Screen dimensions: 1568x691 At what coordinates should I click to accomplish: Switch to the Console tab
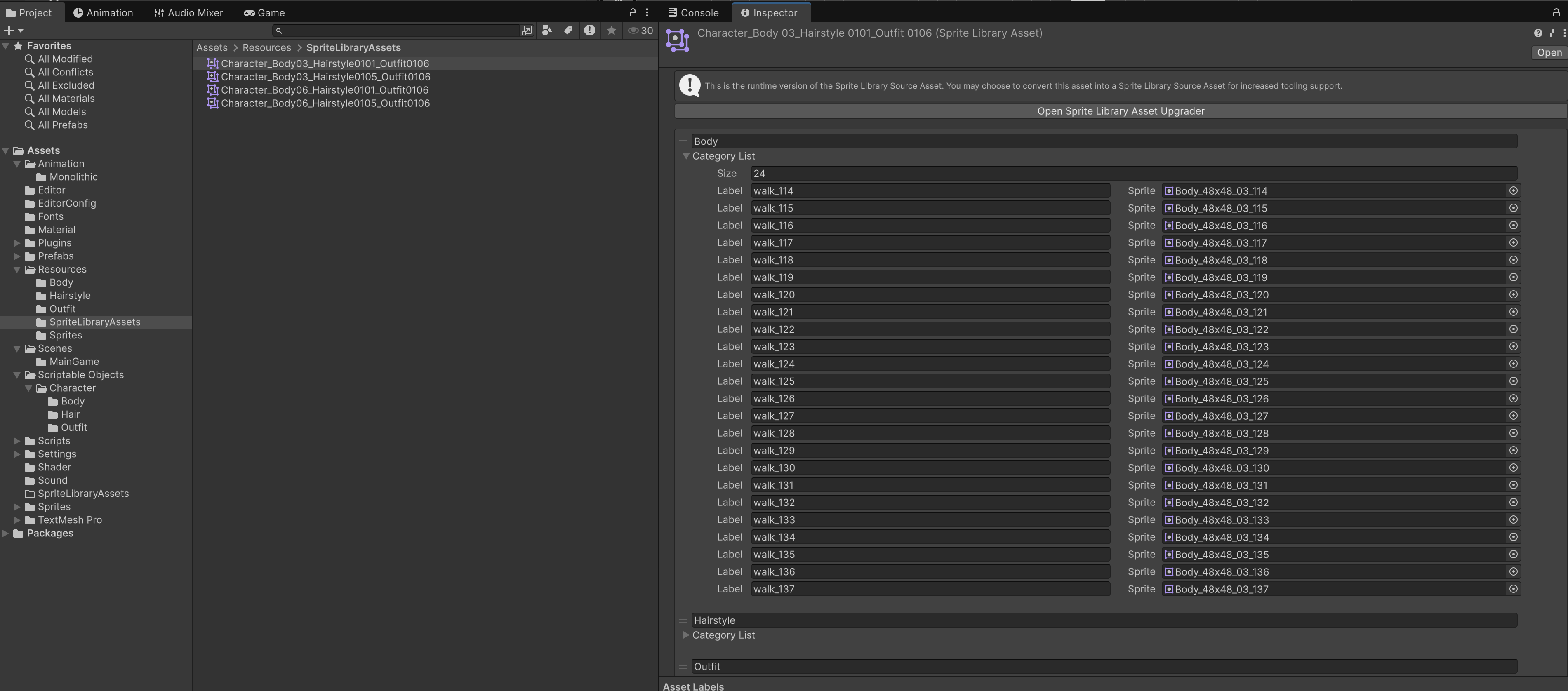[693, 13]
